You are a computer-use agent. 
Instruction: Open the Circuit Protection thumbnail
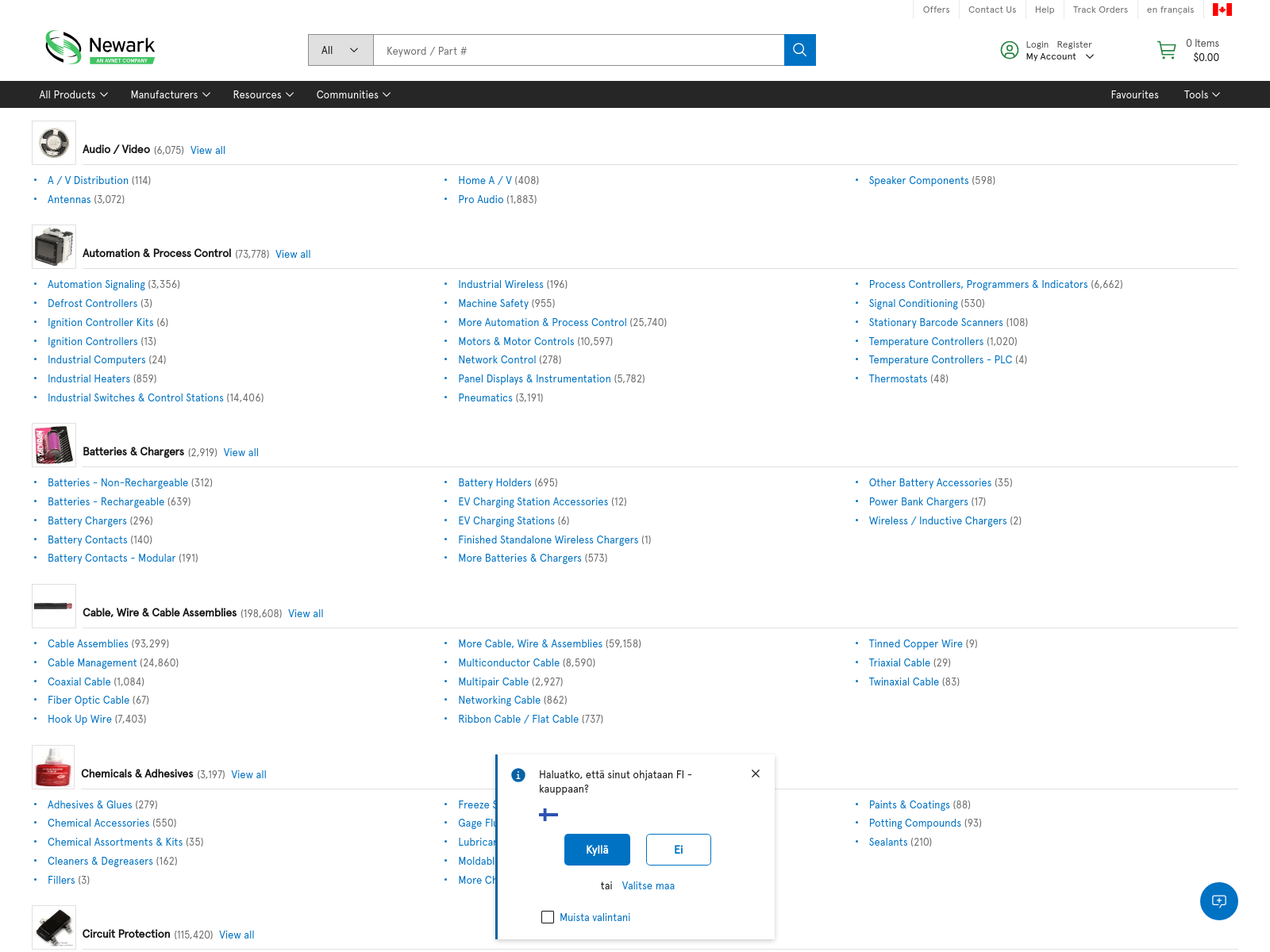pos(54,927)
